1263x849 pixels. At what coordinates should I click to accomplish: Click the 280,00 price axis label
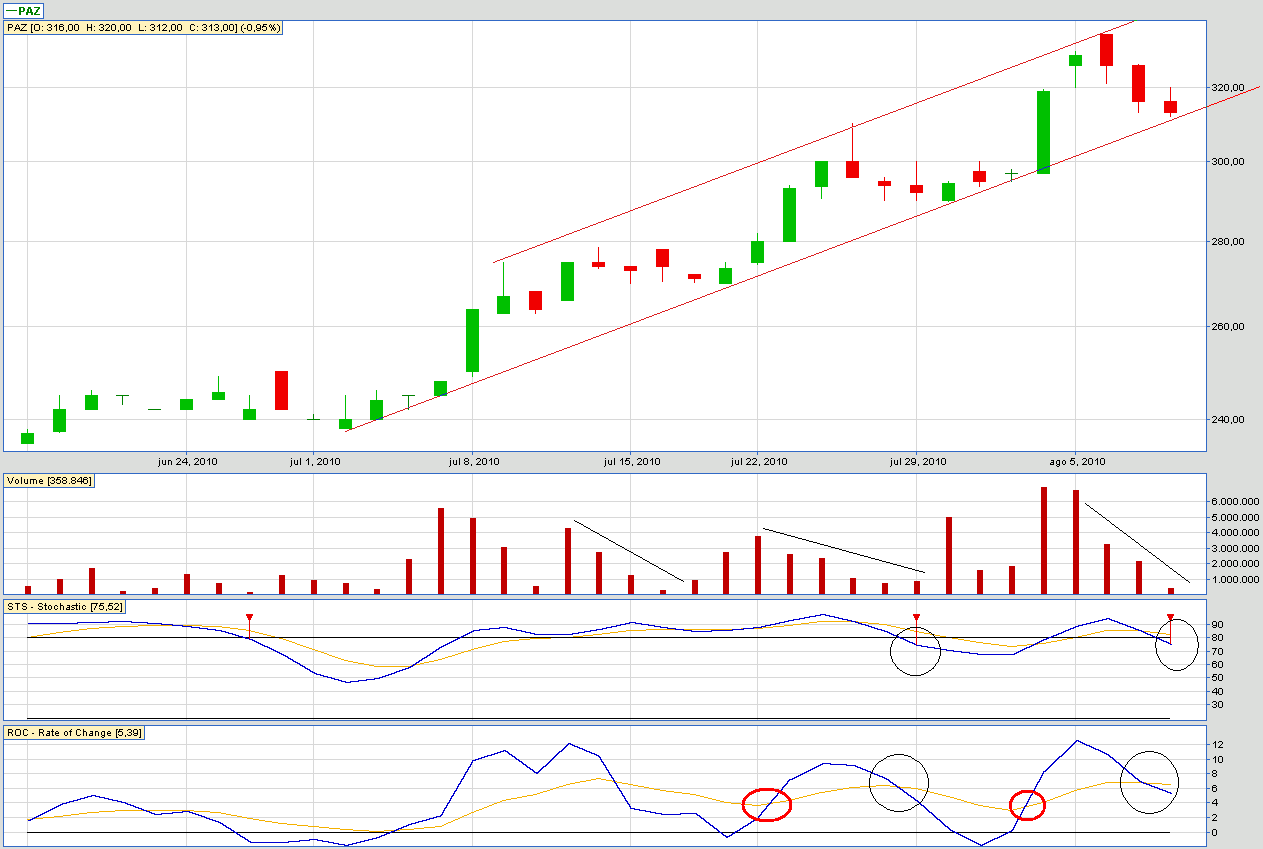click(1227, 241)
